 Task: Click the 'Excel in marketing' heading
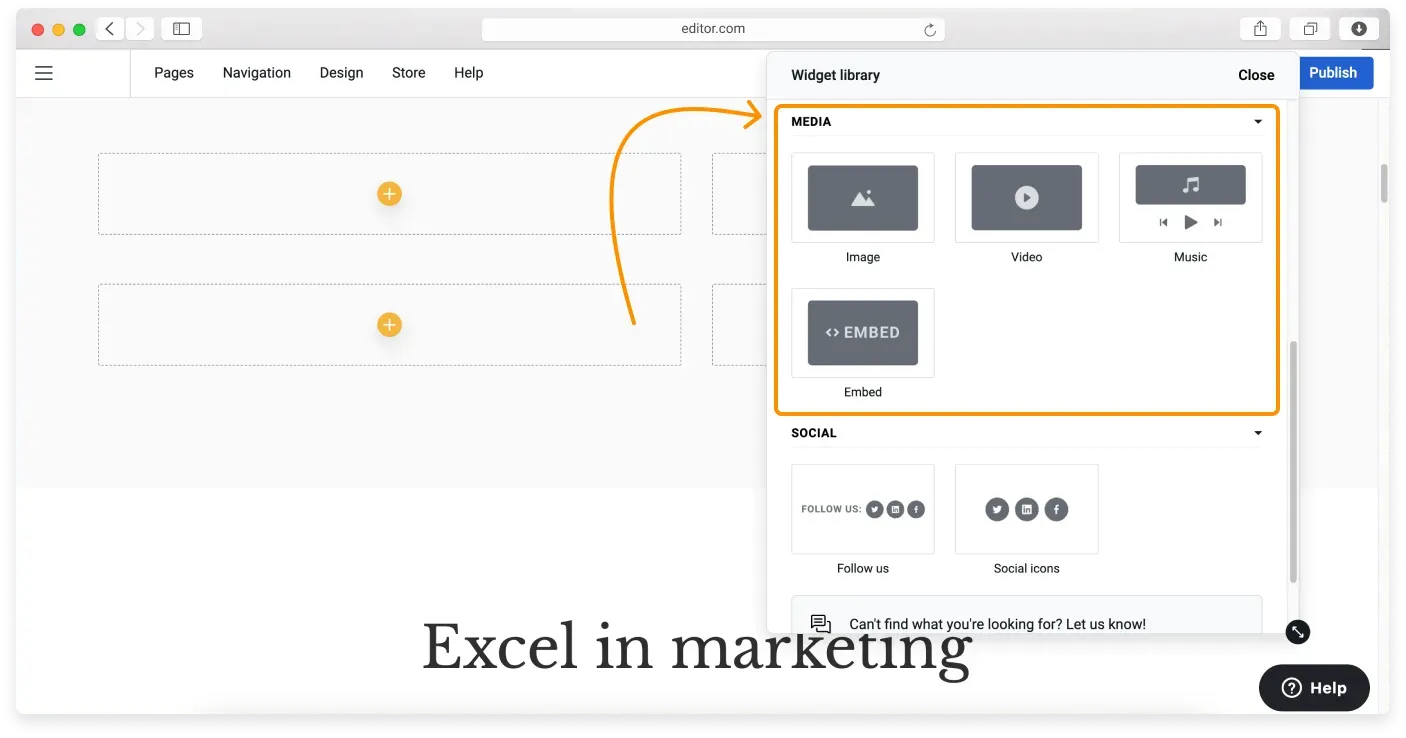click(697, 647)
